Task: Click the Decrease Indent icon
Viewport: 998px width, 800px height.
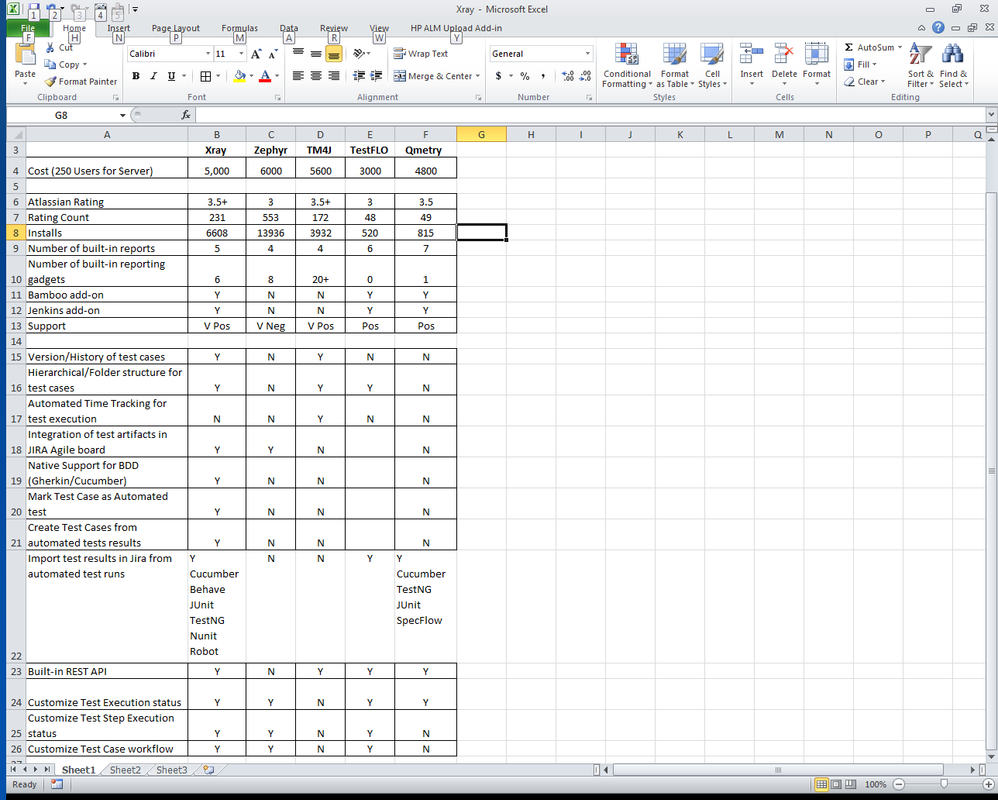Action: [x=359, y=76]
